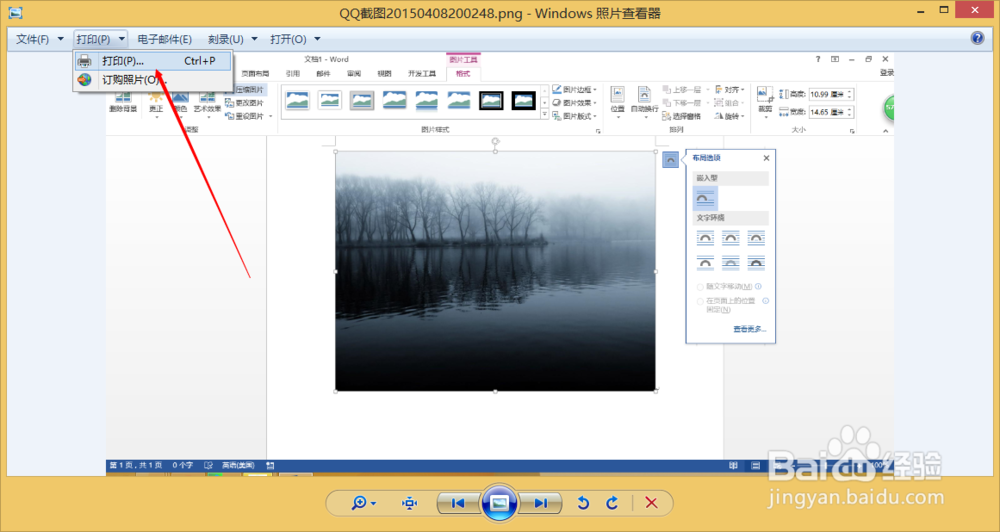Click 更改图片 in the Word screenshot
1000x532 pixels.
[x=245, y=103]
